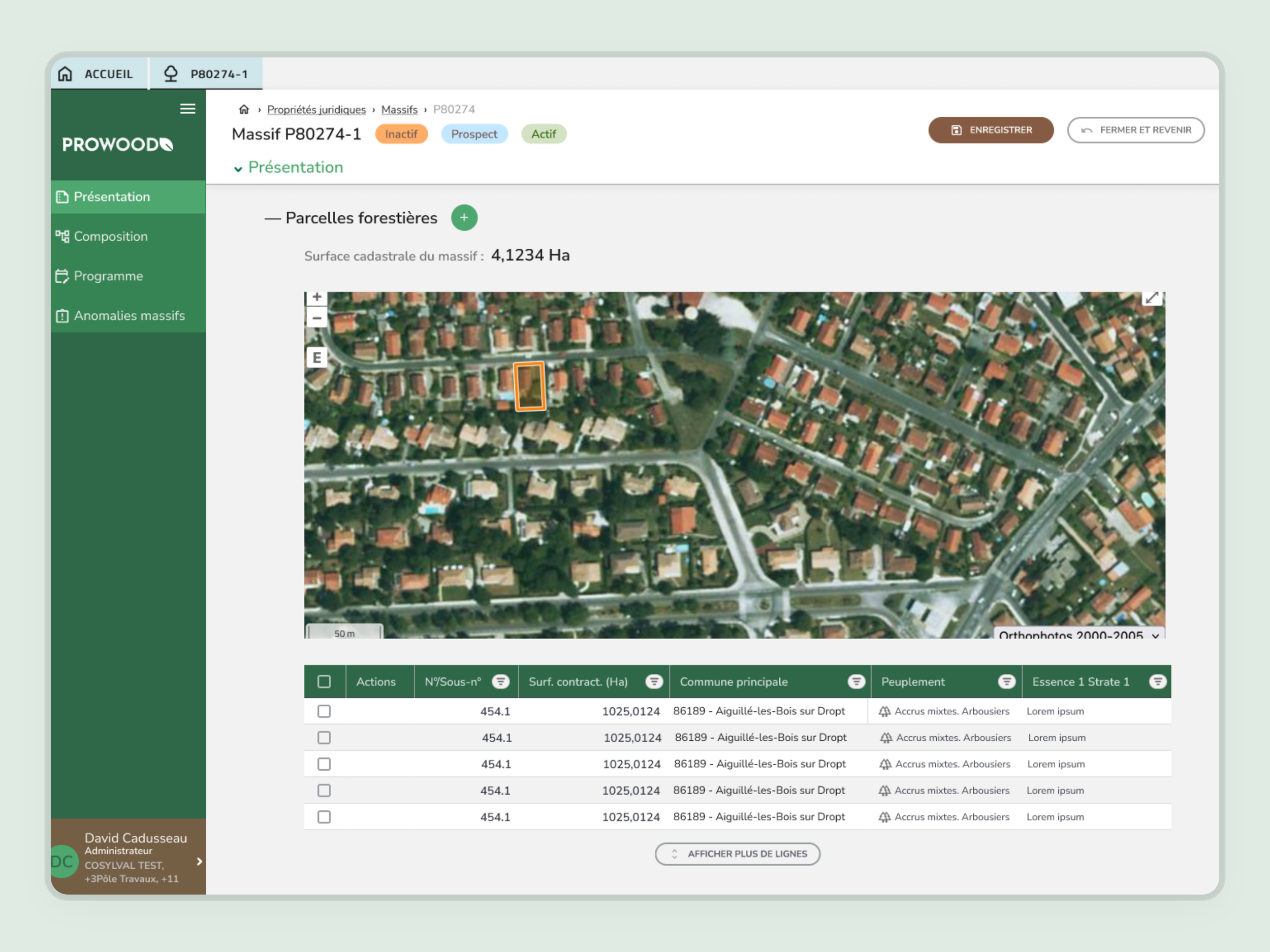
Task: Open Programme in the sidebar
Action: (x=128, y=276)
